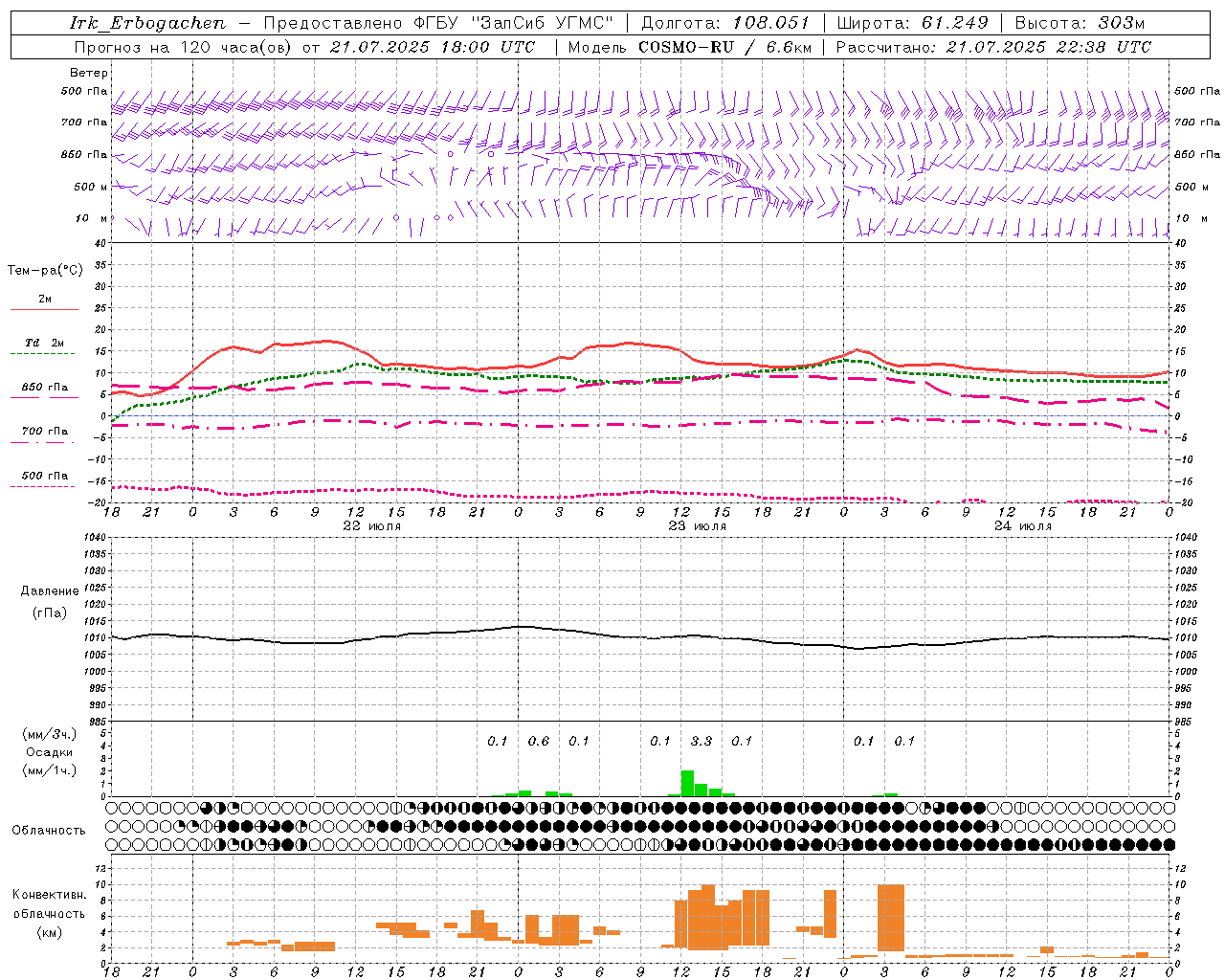This screenshot has width=1225, height=980.
Task: Click the Td 2м dew point legend entry
Action: [x=44, y=347]
